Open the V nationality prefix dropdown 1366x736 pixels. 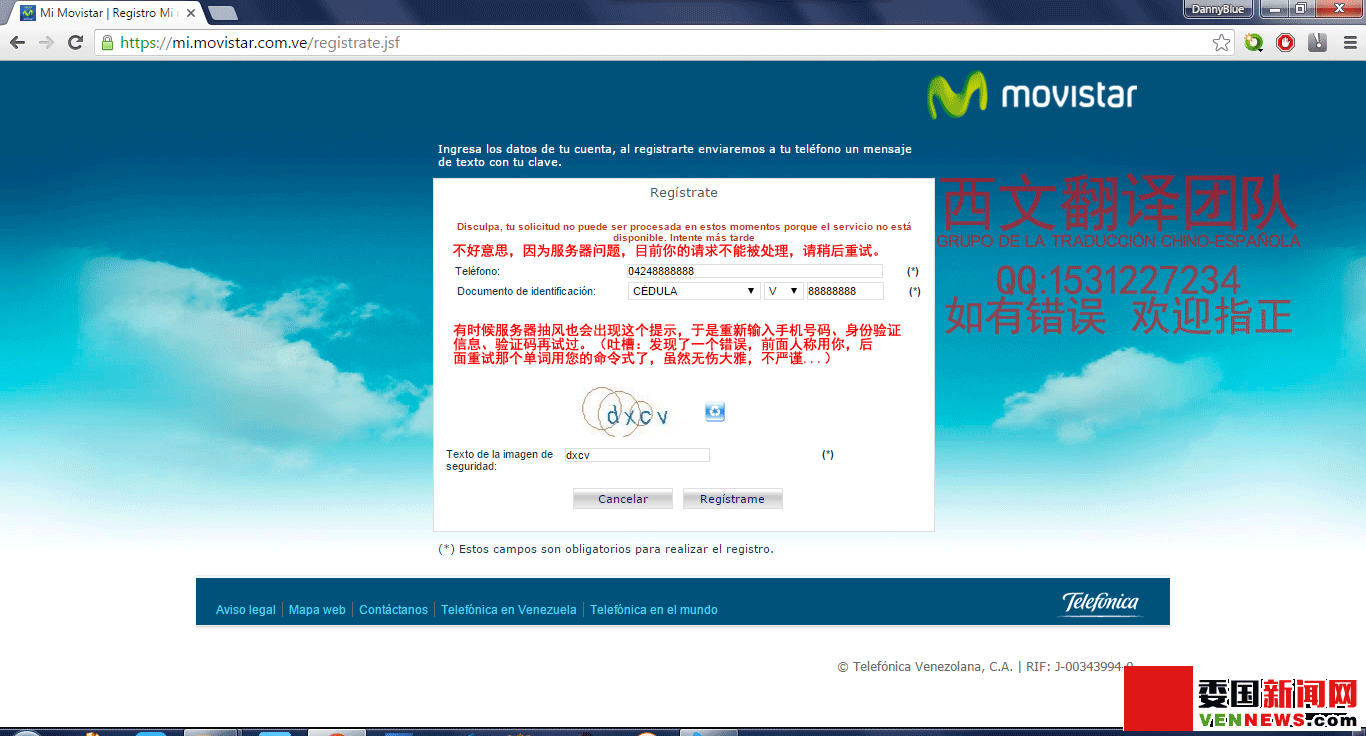[x=784, y=291]
